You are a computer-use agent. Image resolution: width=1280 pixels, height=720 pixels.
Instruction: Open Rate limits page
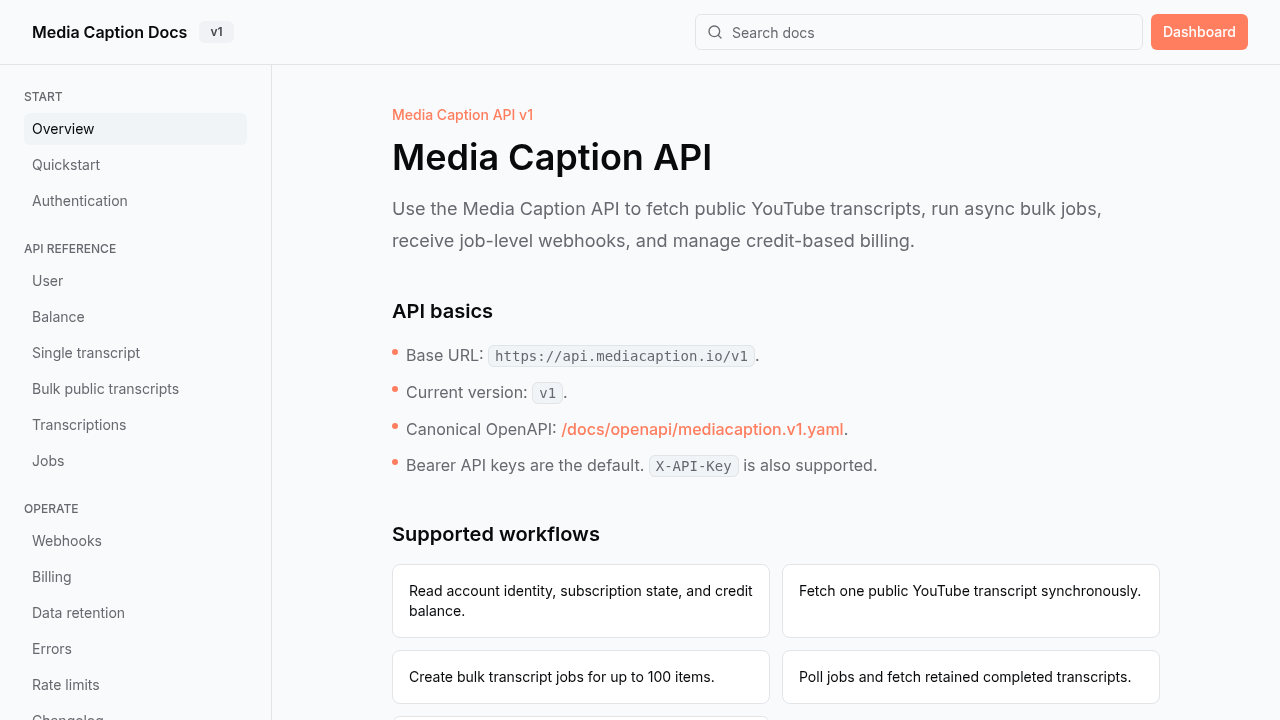coord(135,685)
